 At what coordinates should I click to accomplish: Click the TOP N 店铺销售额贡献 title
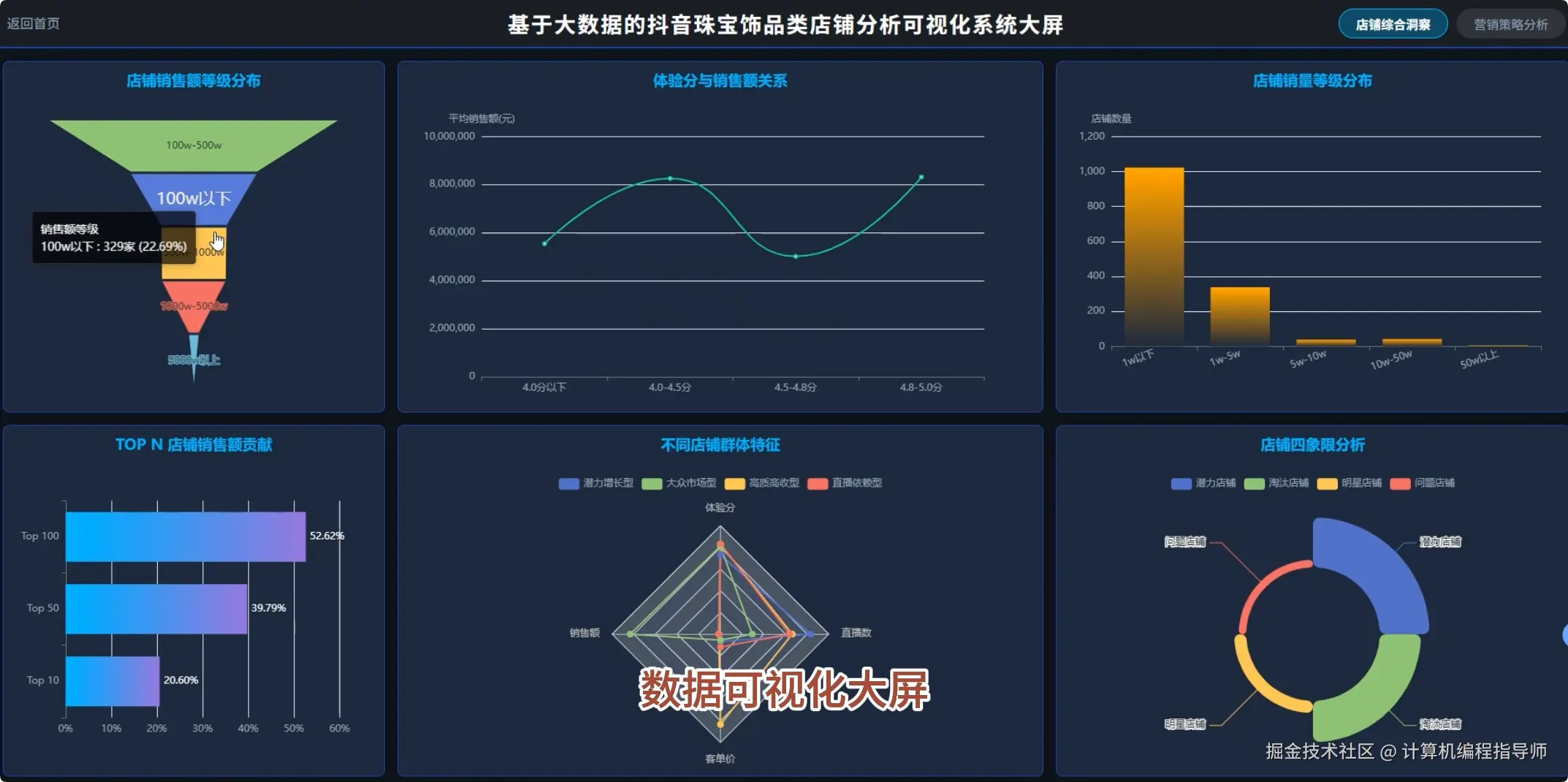point(194,444)
